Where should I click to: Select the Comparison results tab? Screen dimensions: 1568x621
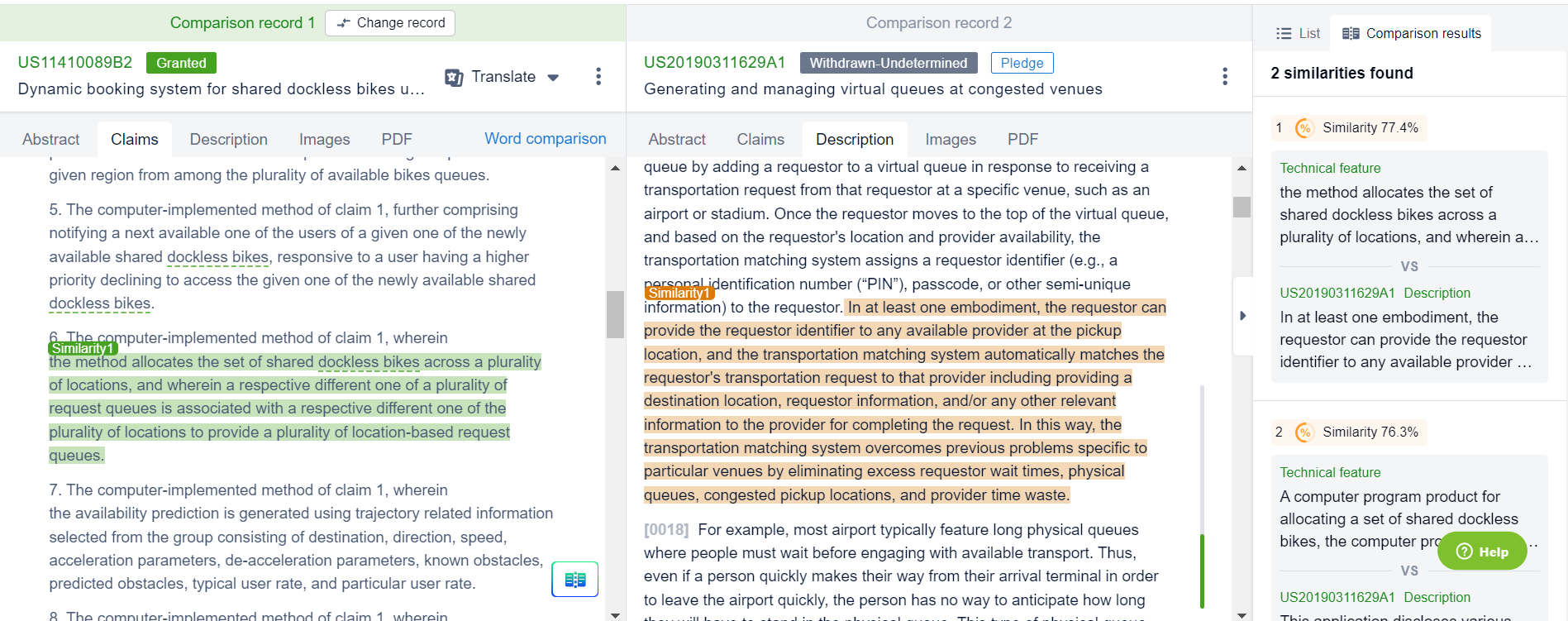pos(1411,33)
